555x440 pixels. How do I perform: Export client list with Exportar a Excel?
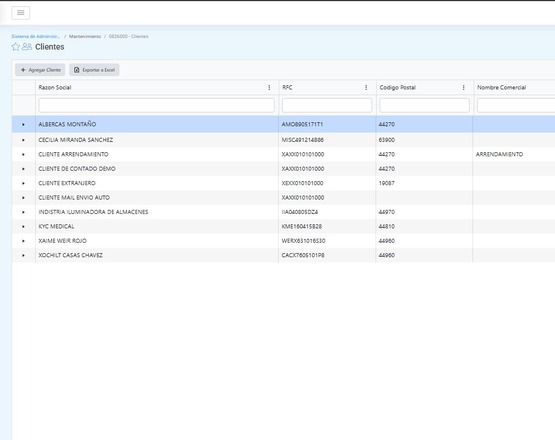point(94,70)
